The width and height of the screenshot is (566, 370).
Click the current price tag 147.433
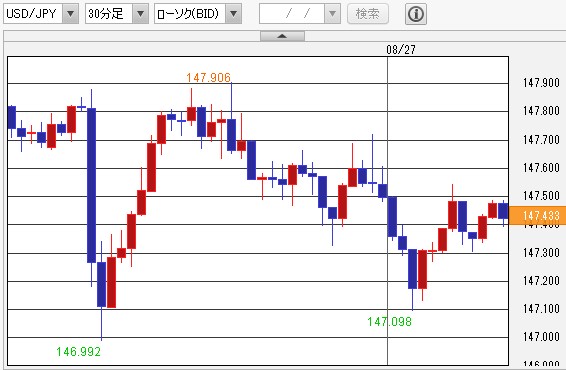(x=538, y=216)
